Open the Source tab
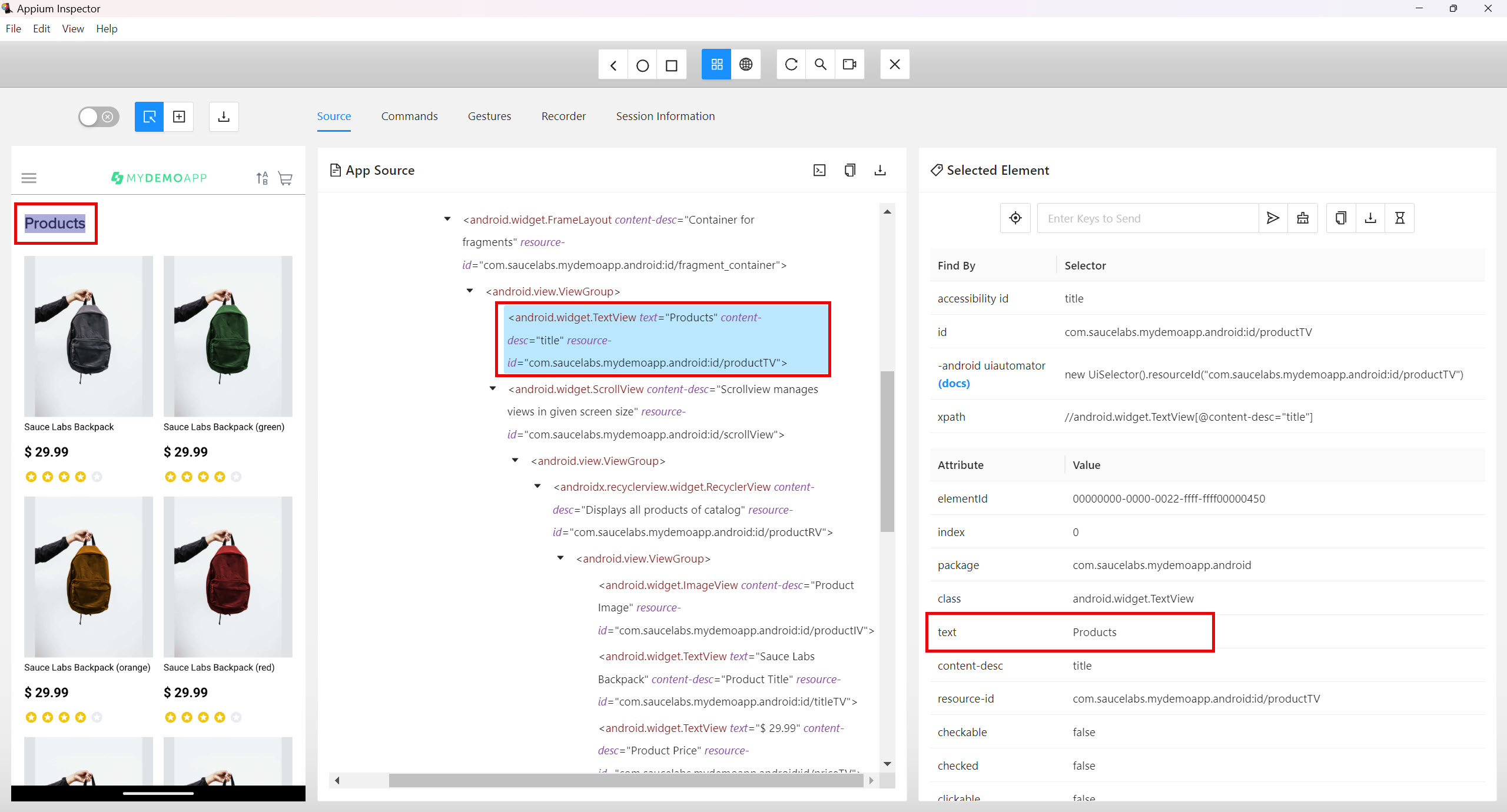1507x812 pixels. click(334, 116)
